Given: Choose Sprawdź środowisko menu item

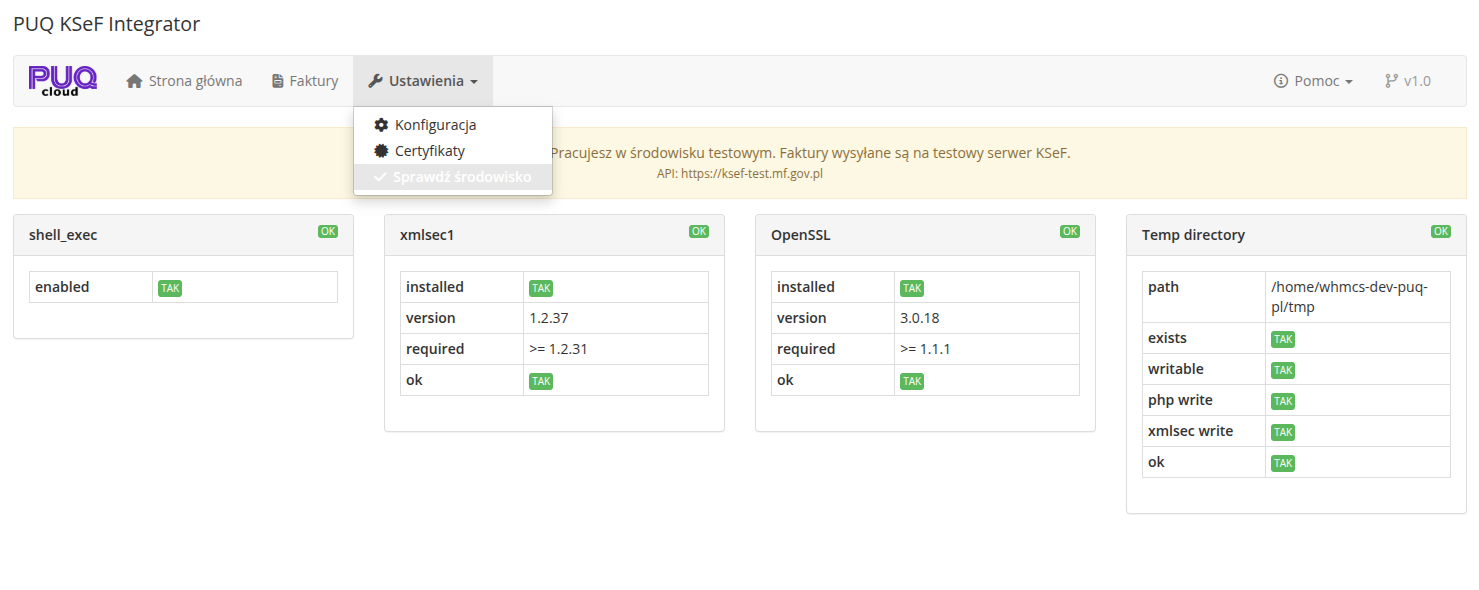Looking at the screenshot, I should pos(463,177).
